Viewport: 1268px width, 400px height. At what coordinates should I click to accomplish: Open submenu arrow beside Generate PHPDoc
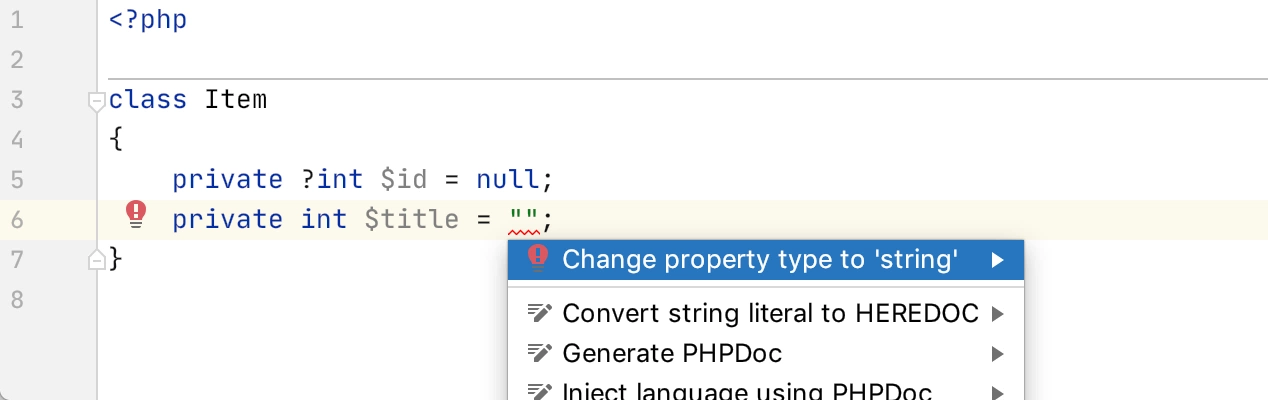(997, 353)
